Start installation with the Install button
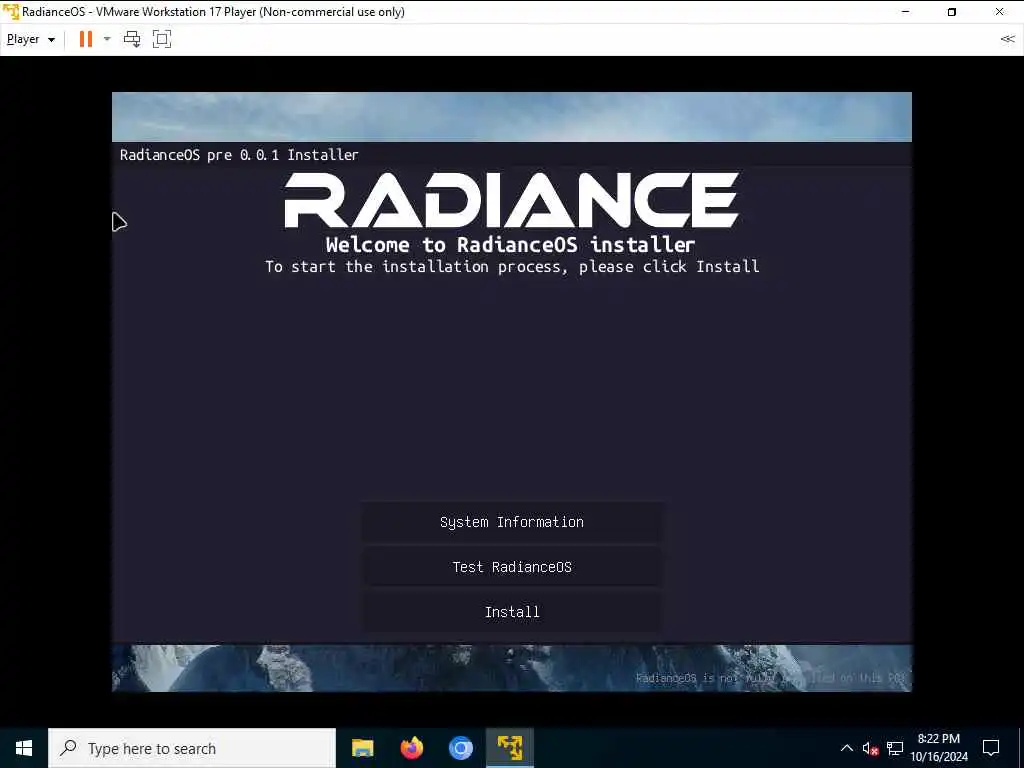The height and width of the screenshot is (768, 1024). pos(512,612)
